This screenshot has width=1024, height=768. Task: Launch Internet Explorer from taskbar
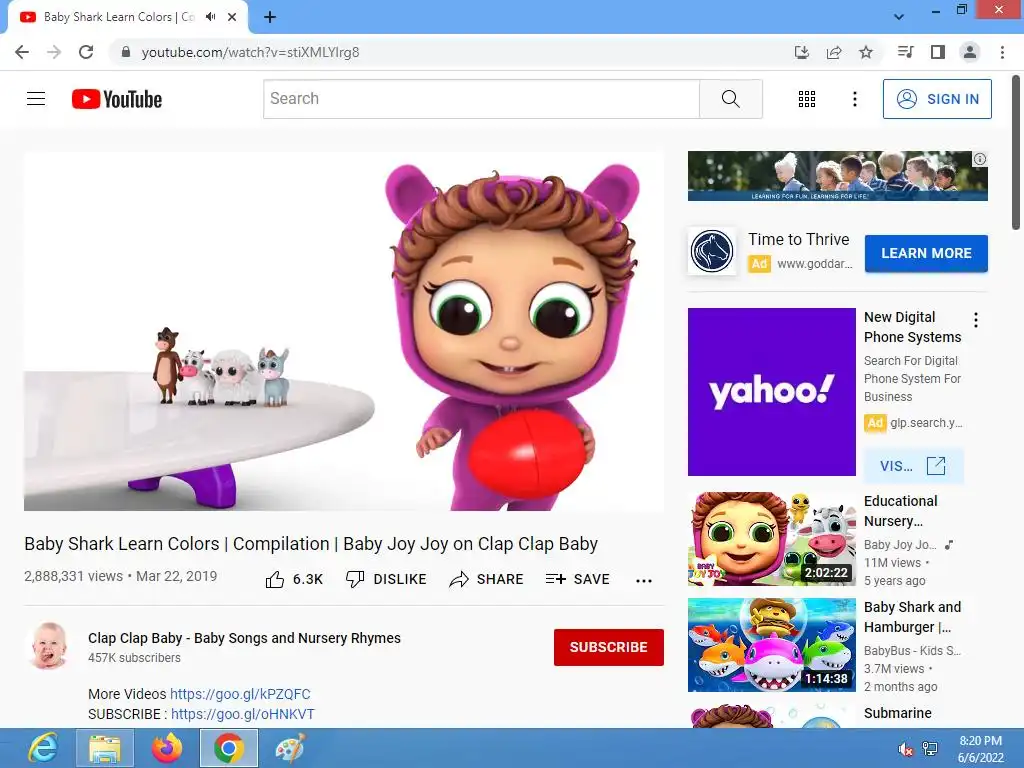coord(42,748)
